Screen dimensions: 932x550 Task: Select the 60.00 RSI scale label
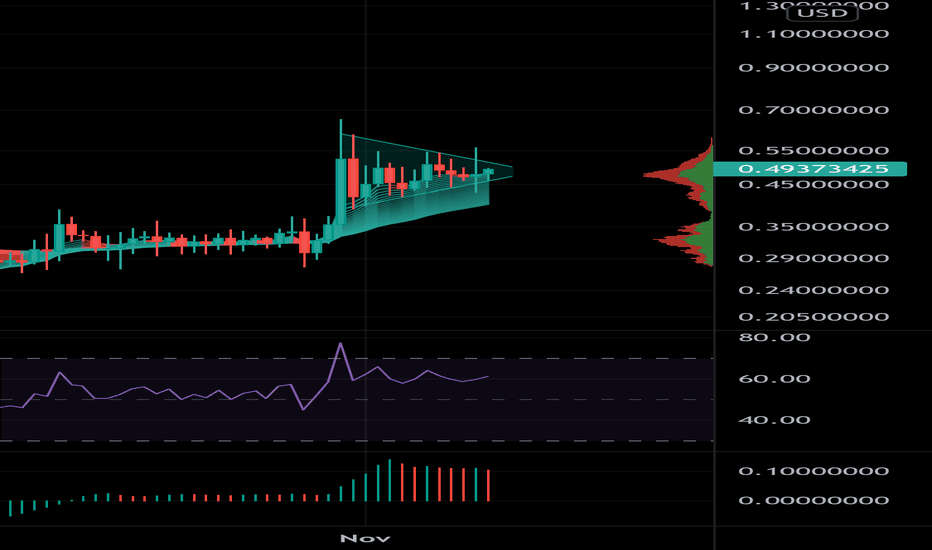(x=774, y=379)
